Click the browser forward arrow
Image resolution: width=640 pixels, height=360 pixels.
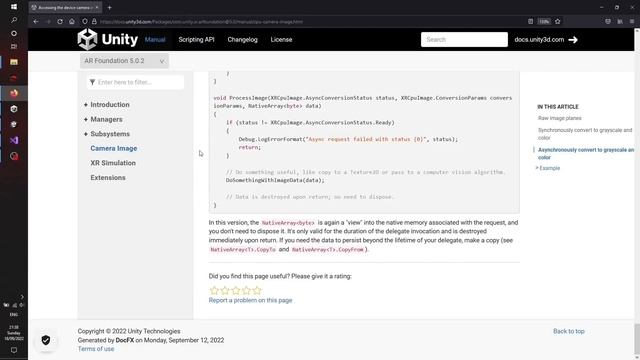[48, 22]
